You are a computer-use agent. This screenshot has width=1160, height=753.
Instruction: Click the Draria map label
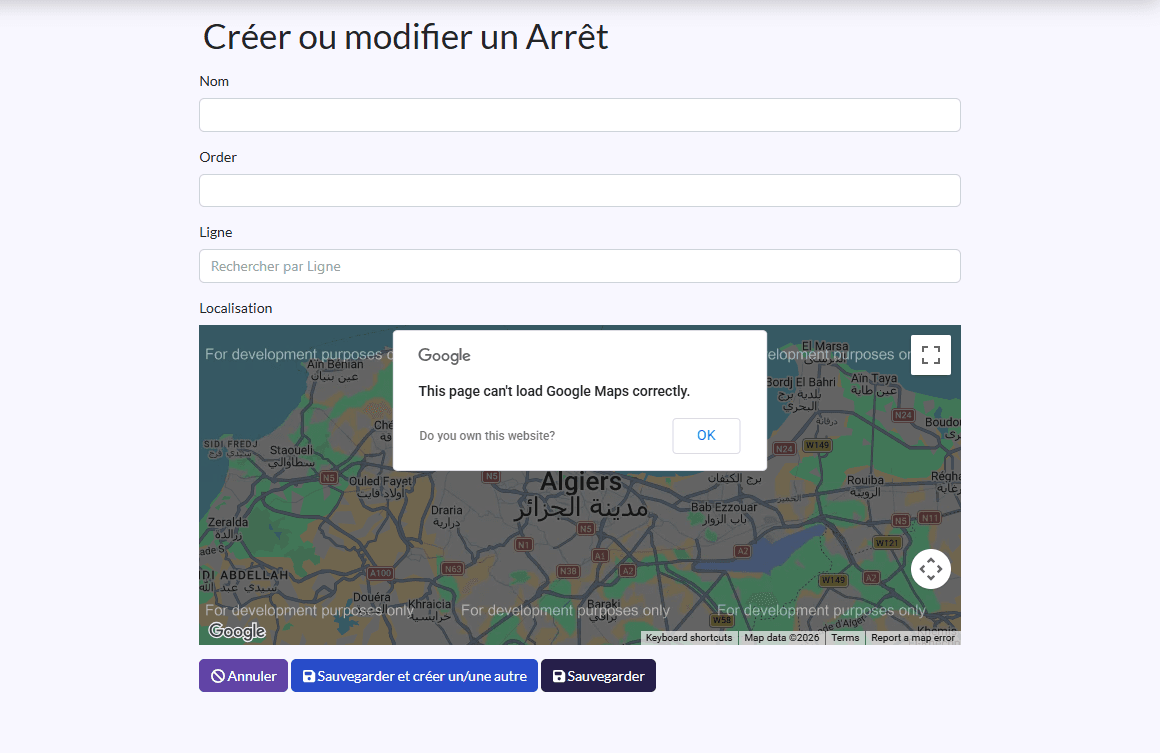coord(446,510)
